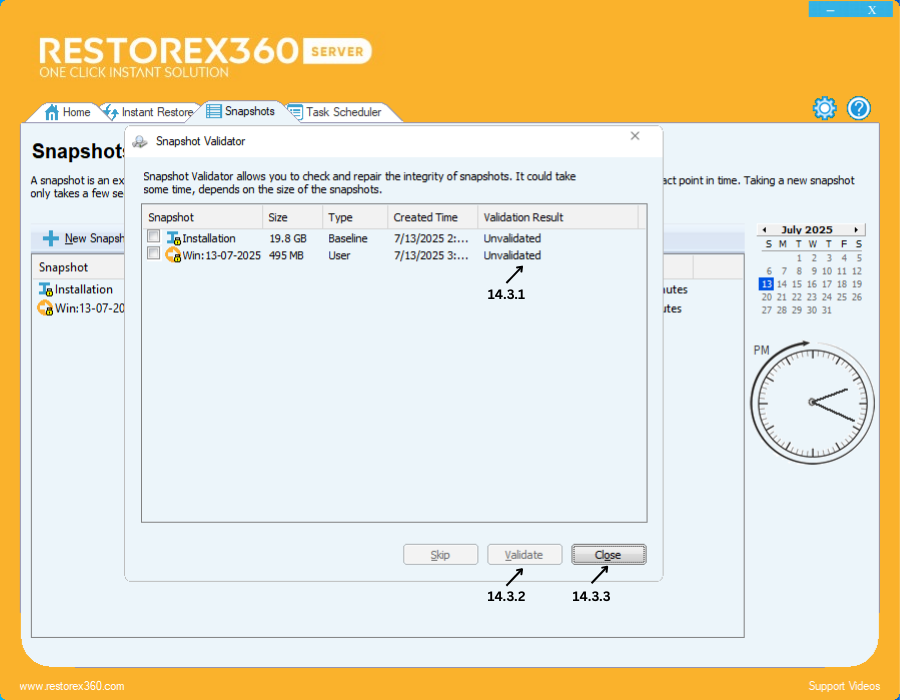Select the Installation name in Validator list
The height and width of the screenshot is (700, 900).
pos(209,238)
